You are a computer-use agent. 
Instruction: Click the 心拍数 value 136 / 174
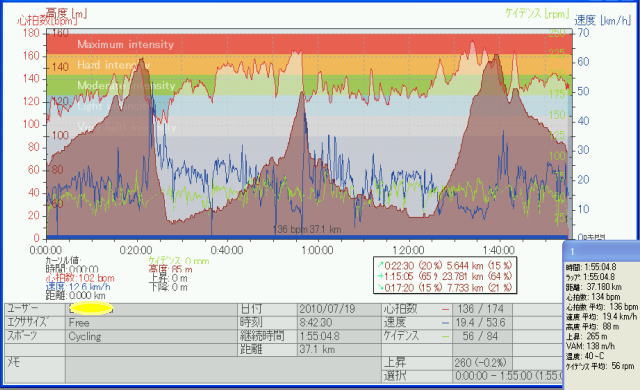coord(480,309)
